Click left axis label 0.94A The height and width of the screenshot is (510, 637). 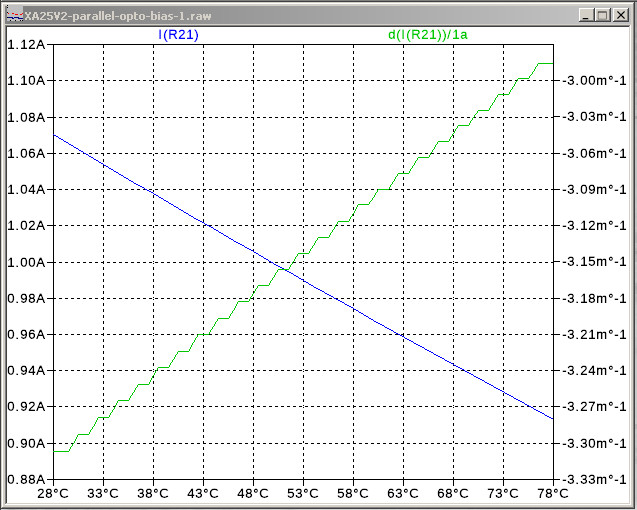click(x=26, y=370)
